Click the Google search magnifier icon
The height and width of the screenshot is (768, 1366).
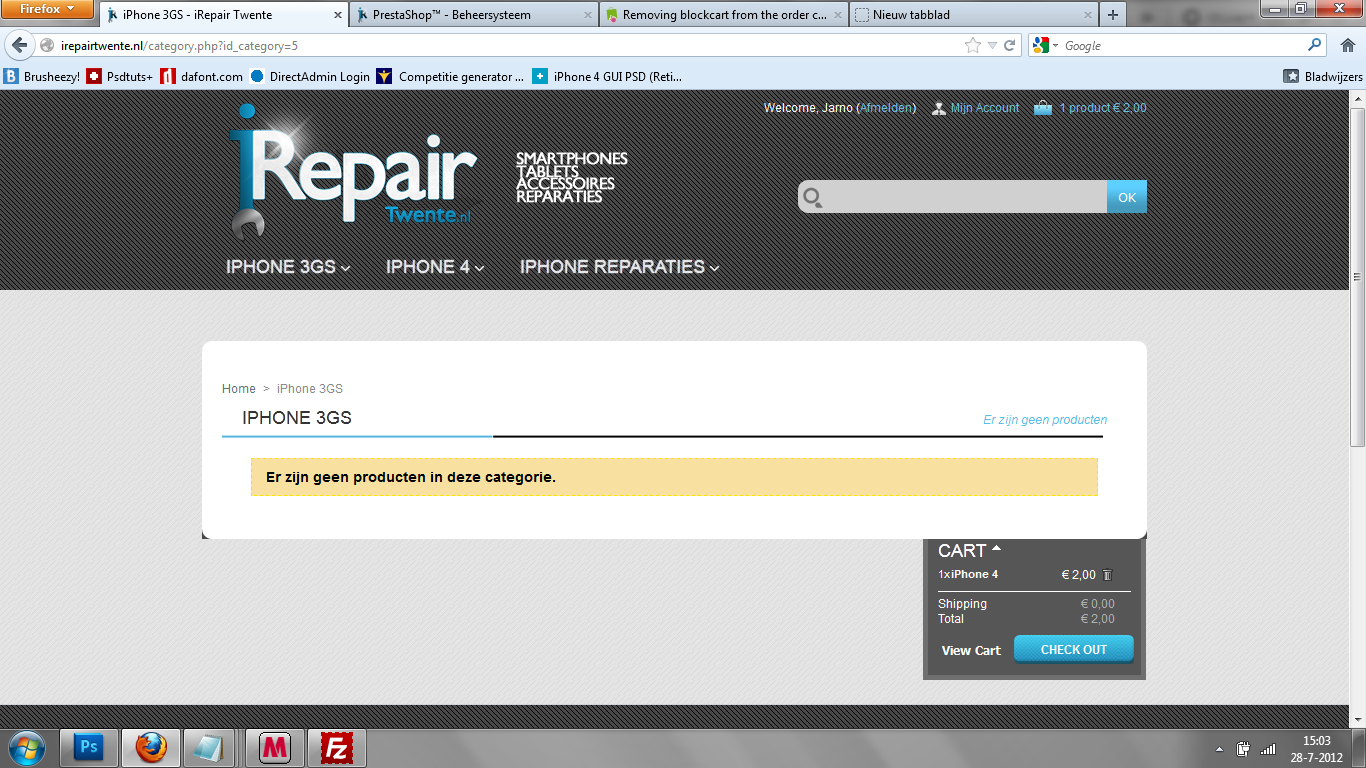click(x=1315, y=45)
